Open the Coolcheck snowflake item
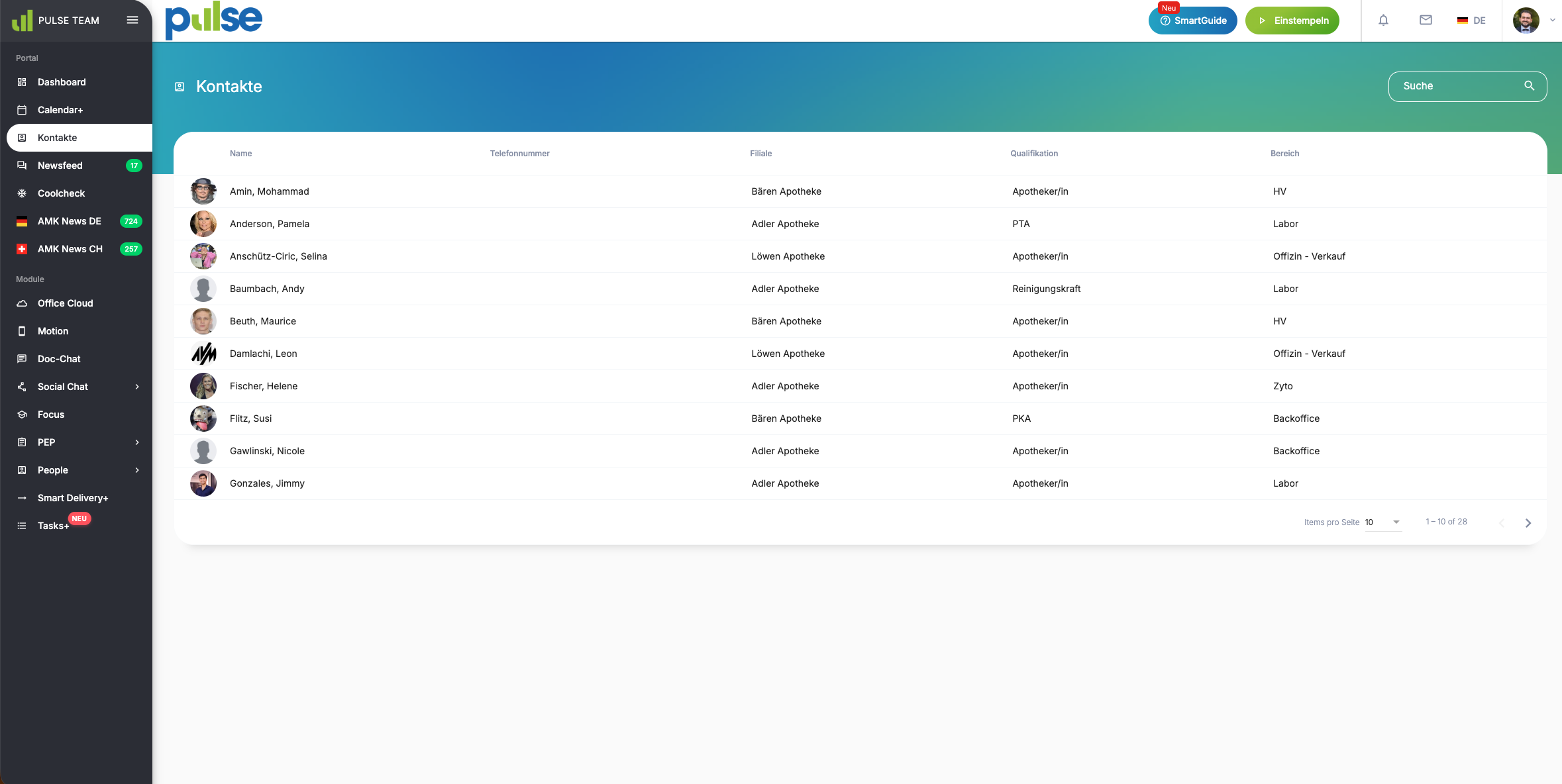 pos(61,193)
